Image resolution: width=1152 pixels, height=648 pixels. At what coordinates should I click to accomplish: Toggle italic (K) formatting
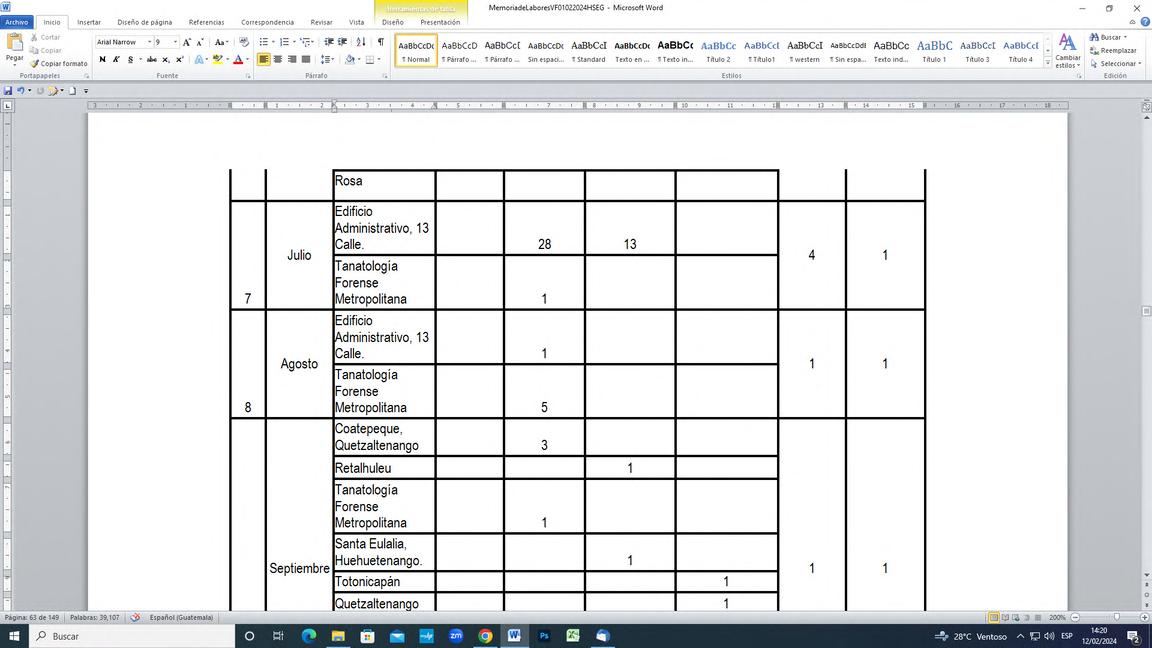click(x=116, y=60)
